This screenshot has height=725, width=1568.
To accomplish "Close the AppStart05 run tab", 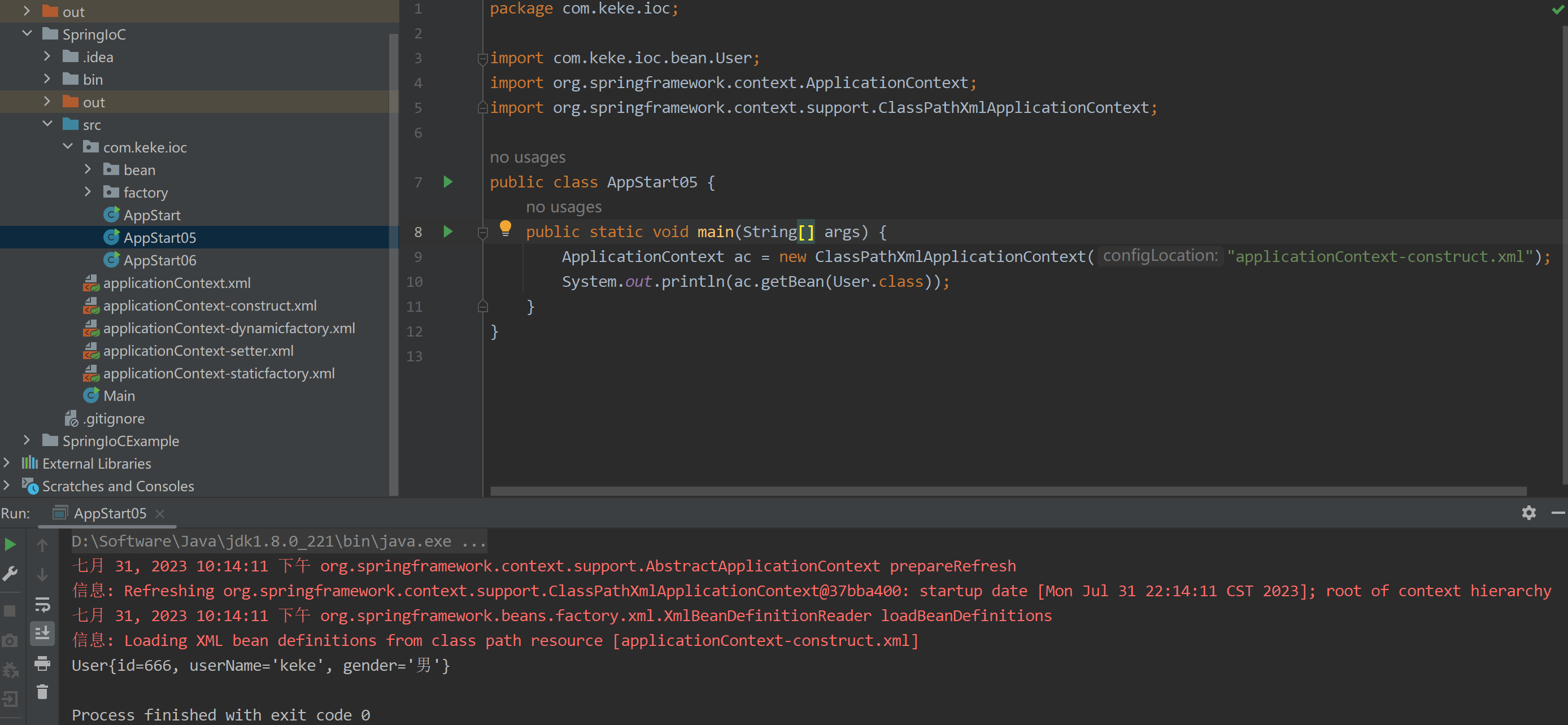I will [x=160, y=514].
